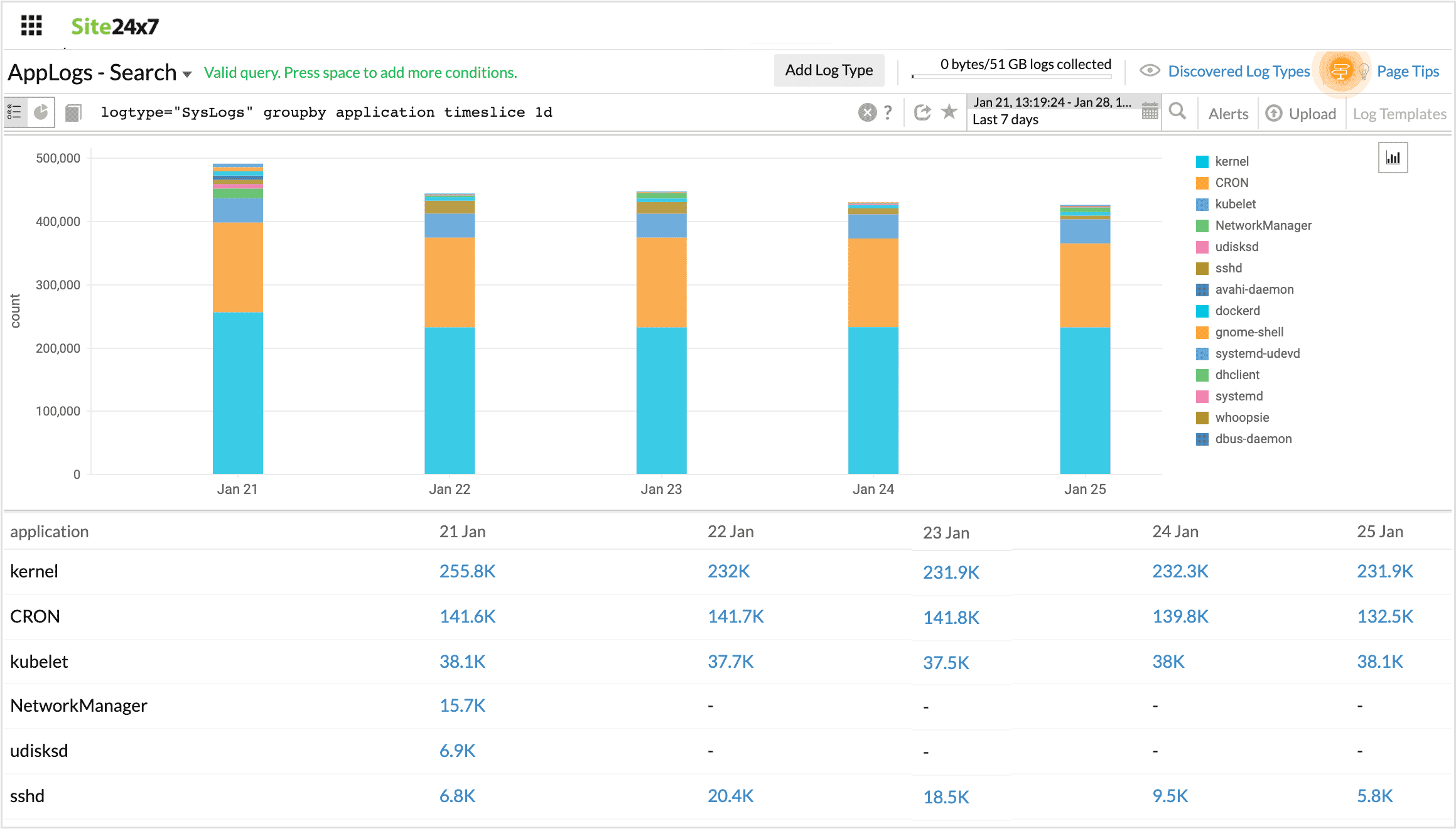
Task: Open Log Templates
Action: click(1399, 114)
